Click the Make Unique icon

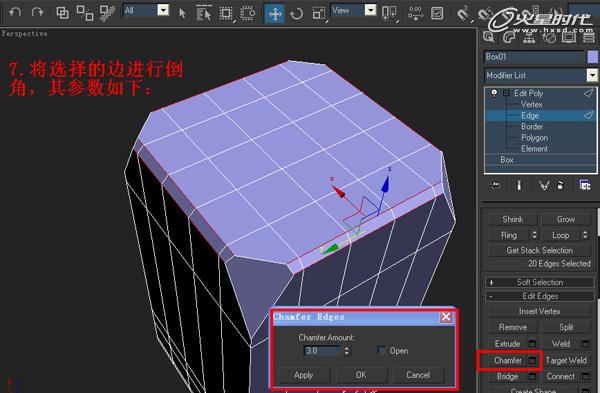point(544,186)
